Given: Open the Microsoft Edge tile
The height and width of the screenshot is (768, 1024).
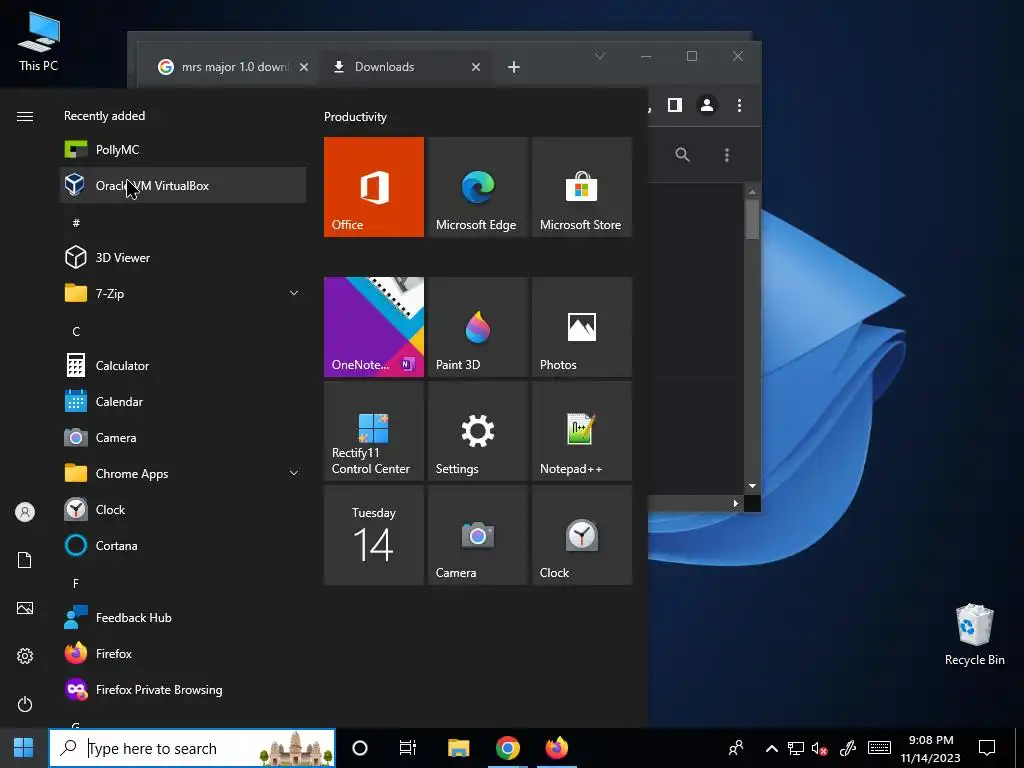Looking at the screenshot, I should click(477, 187).
